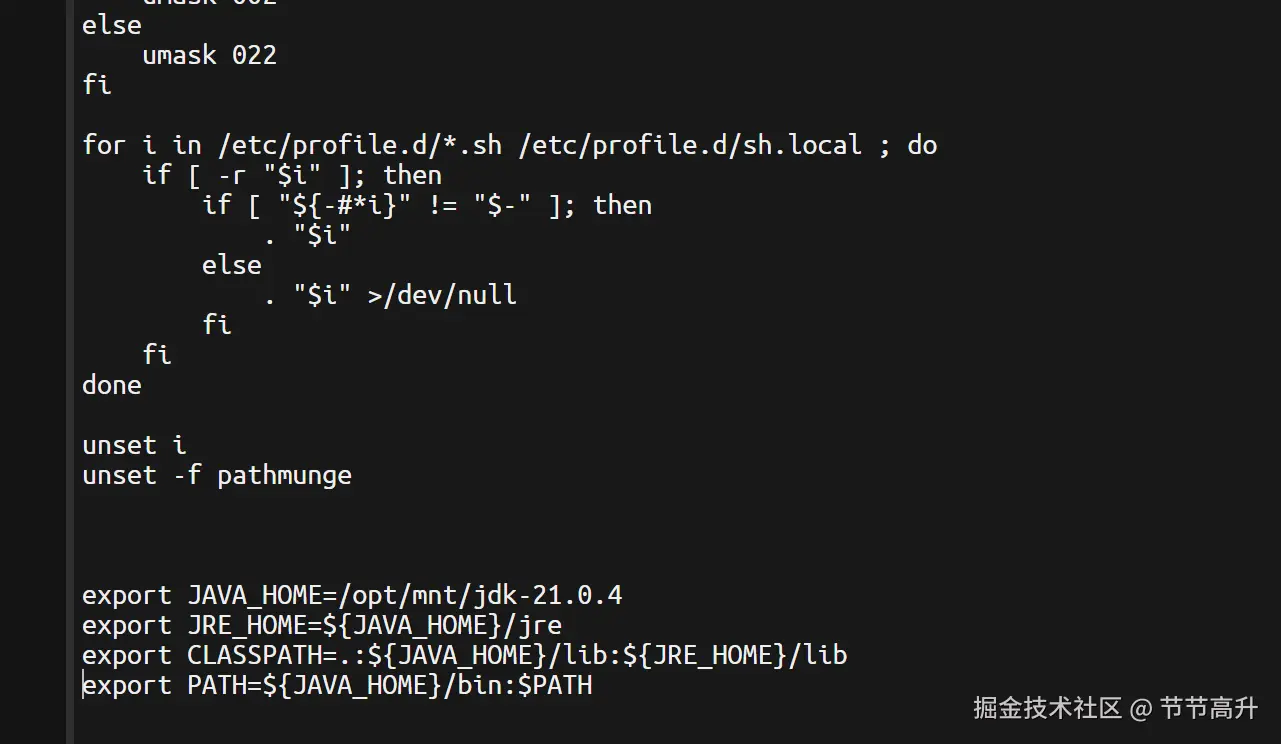The image size is (1281, 744).
Task: Click the >/dev/null redirection text
Action: [442, 295]
